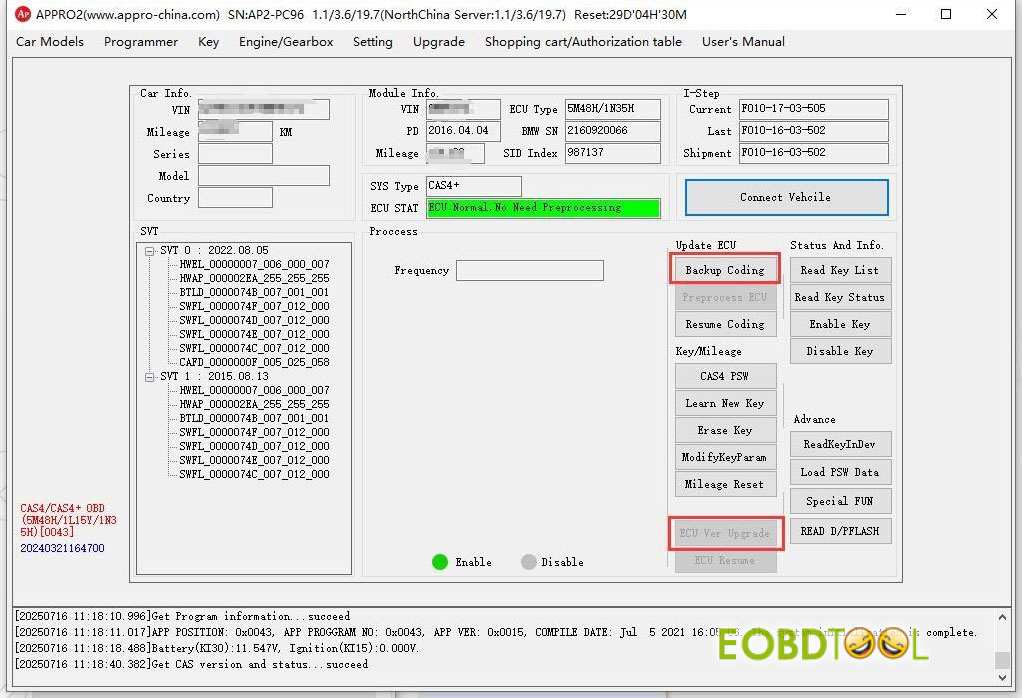Click the Connect Vehcile button

point(786,197)
